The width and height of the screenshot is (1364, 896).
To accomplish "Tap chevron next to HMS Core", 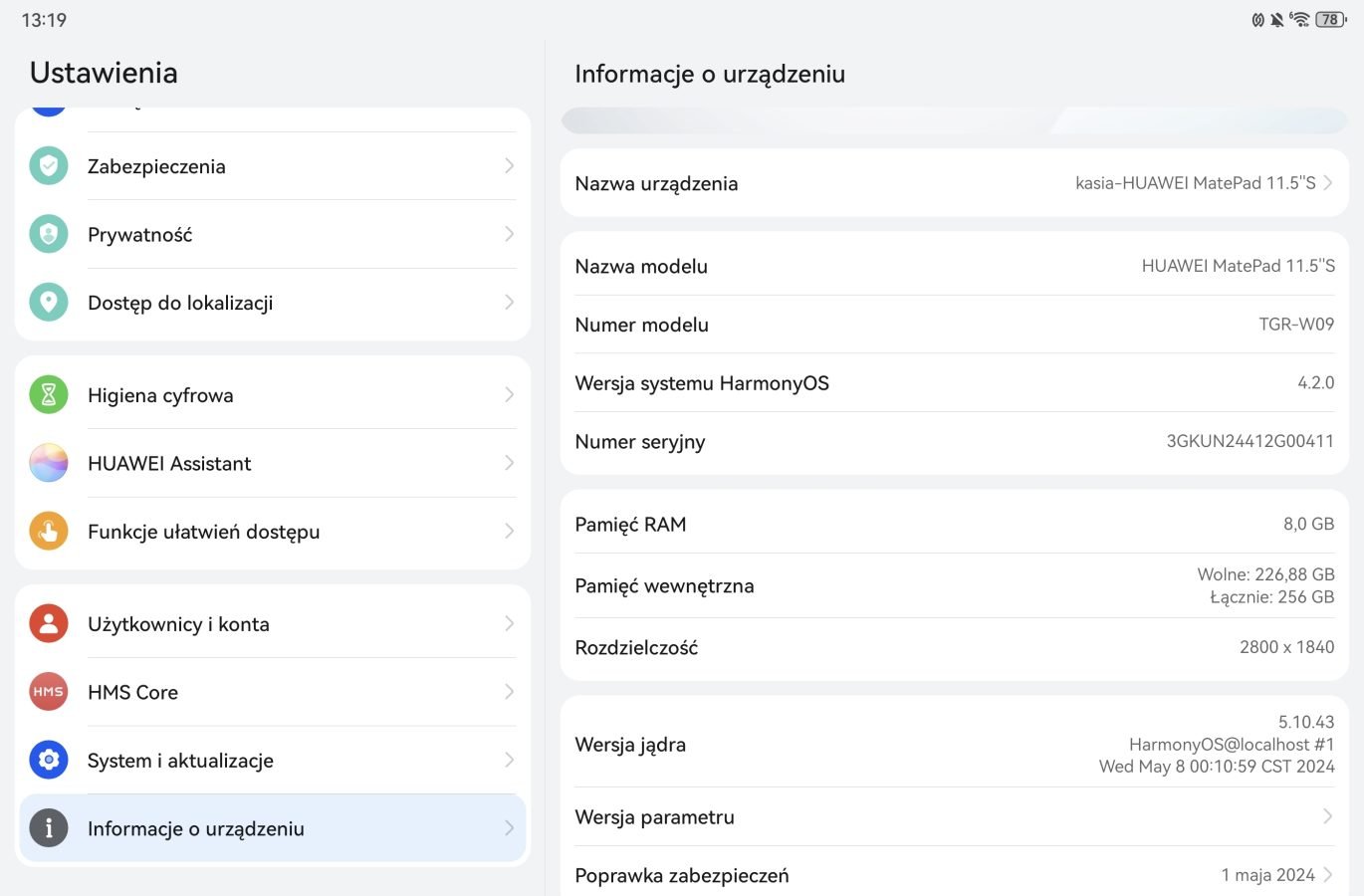I will coord(509,692).
